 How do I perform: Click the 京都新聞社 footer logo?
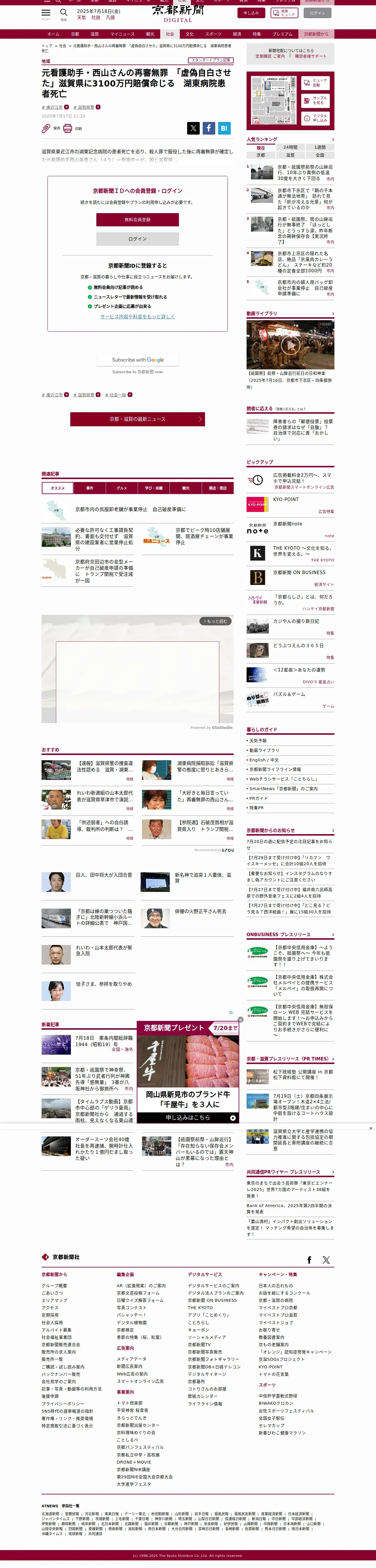[x=60, y=1257]
